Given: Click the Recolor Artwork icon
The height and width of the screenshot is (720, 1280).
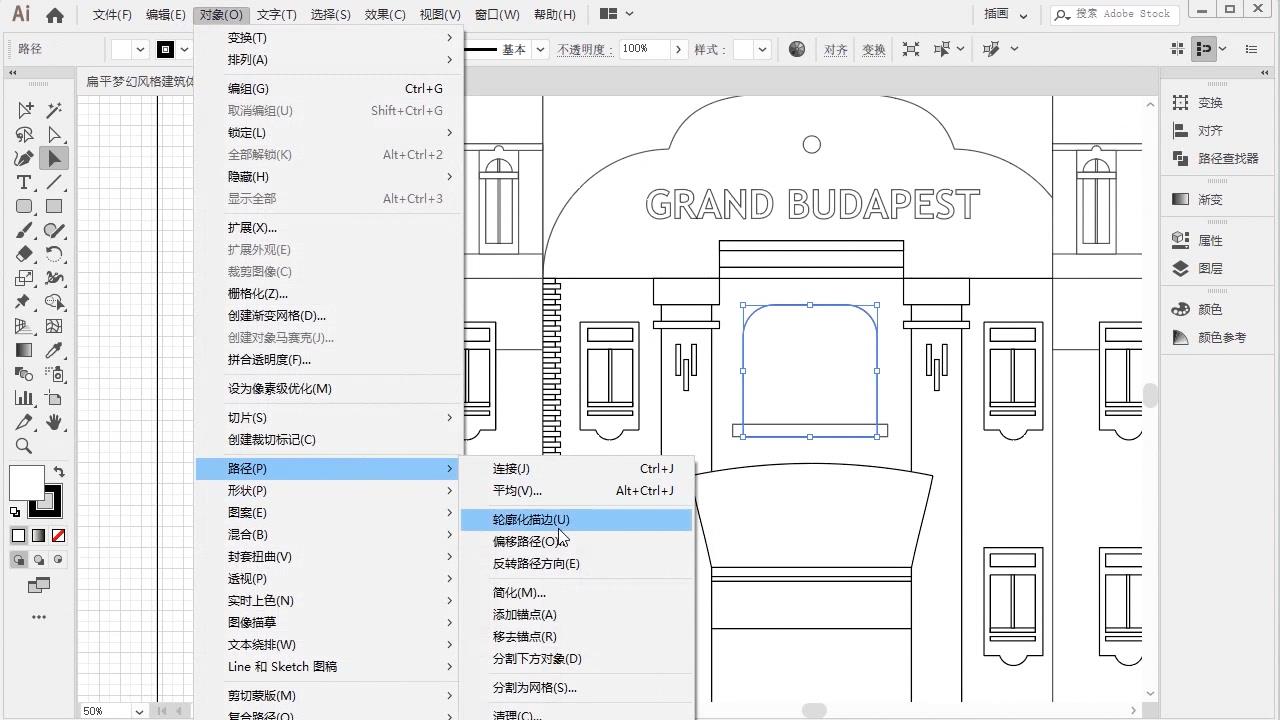Looking at the screenshot, I should 797,49.
